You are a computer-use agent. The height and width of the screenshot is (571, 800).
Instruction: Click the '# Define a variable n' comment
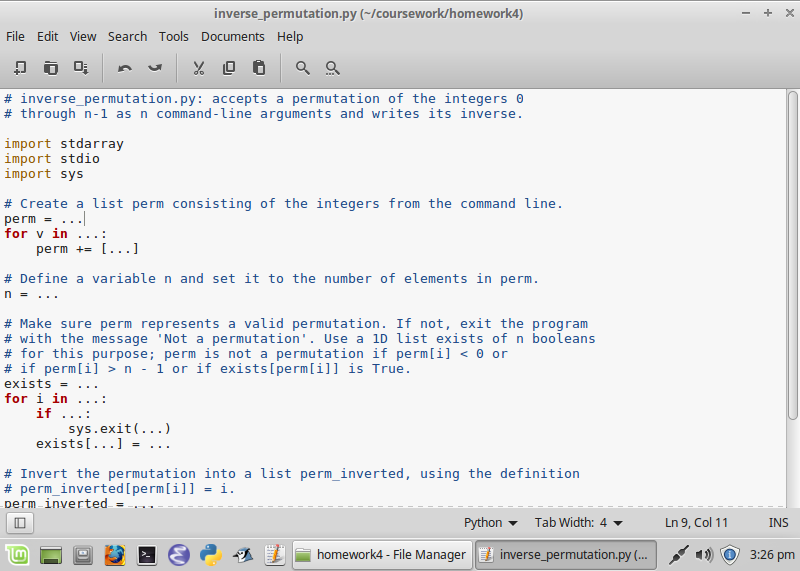click(x=271, y=279)
